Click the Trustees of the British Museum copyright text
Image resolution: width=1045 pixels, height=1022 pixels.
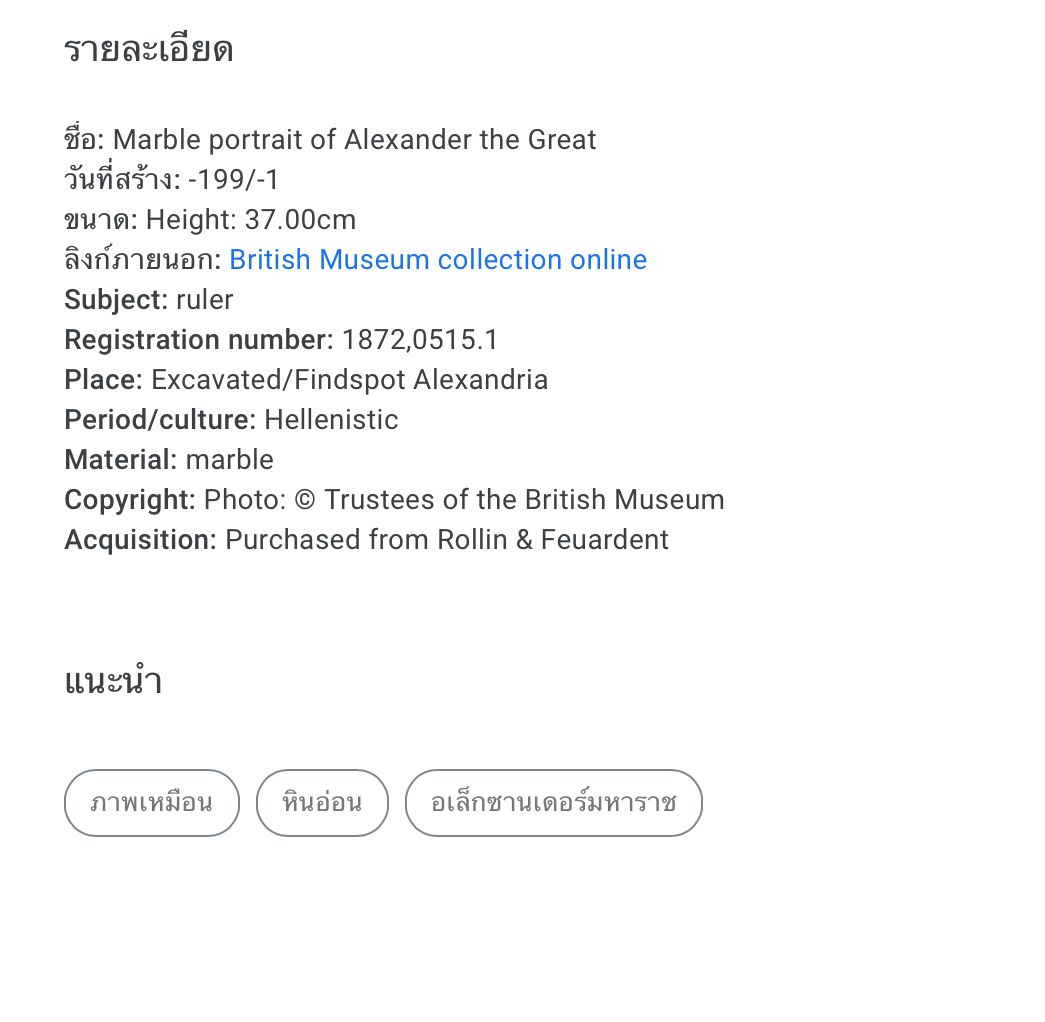point(524,500)
